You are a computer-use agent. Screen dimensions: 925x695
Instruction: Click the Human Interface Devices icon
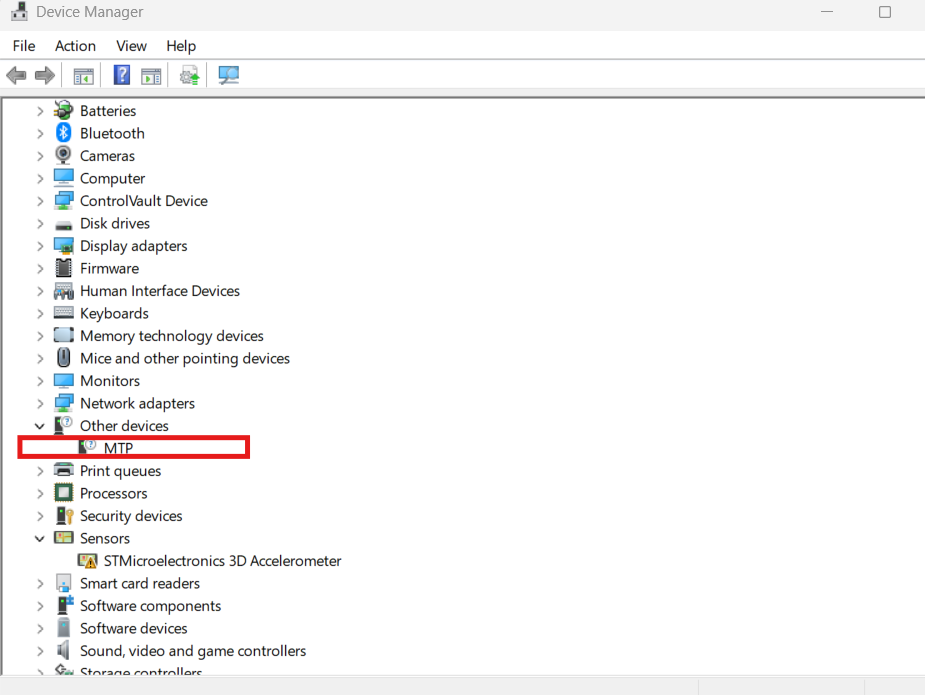[63, 291]
